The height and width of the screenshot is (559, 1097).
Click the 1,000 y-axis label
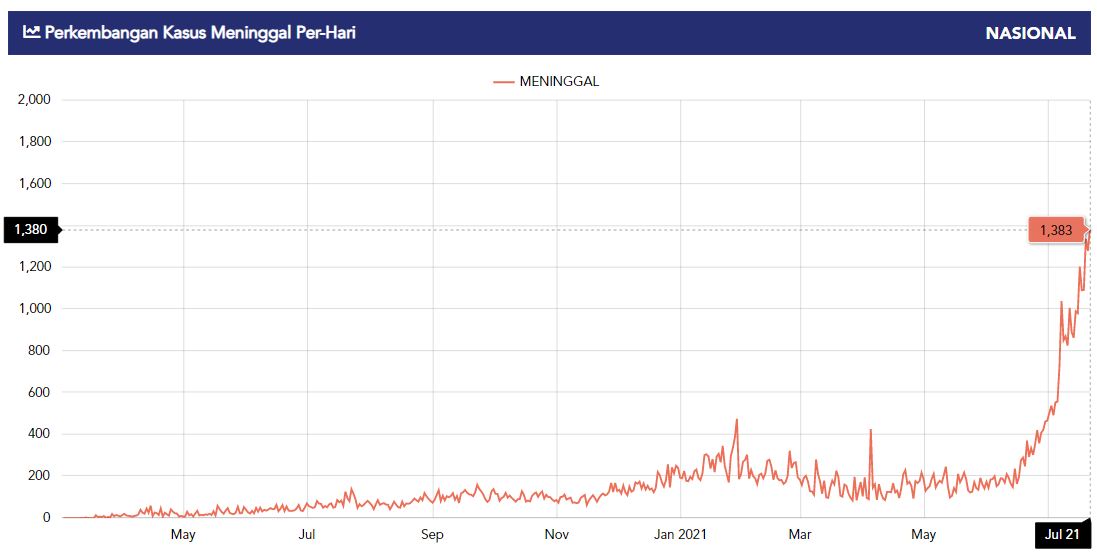[x=34, y=309]
